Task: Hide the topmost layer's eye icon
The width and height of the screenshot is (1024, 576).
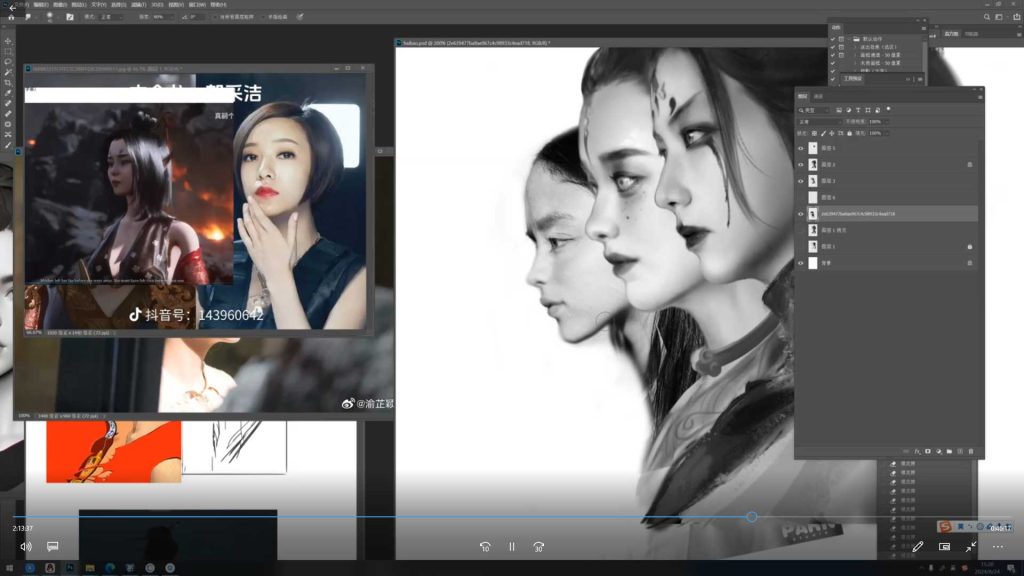Action: [801, 148]
